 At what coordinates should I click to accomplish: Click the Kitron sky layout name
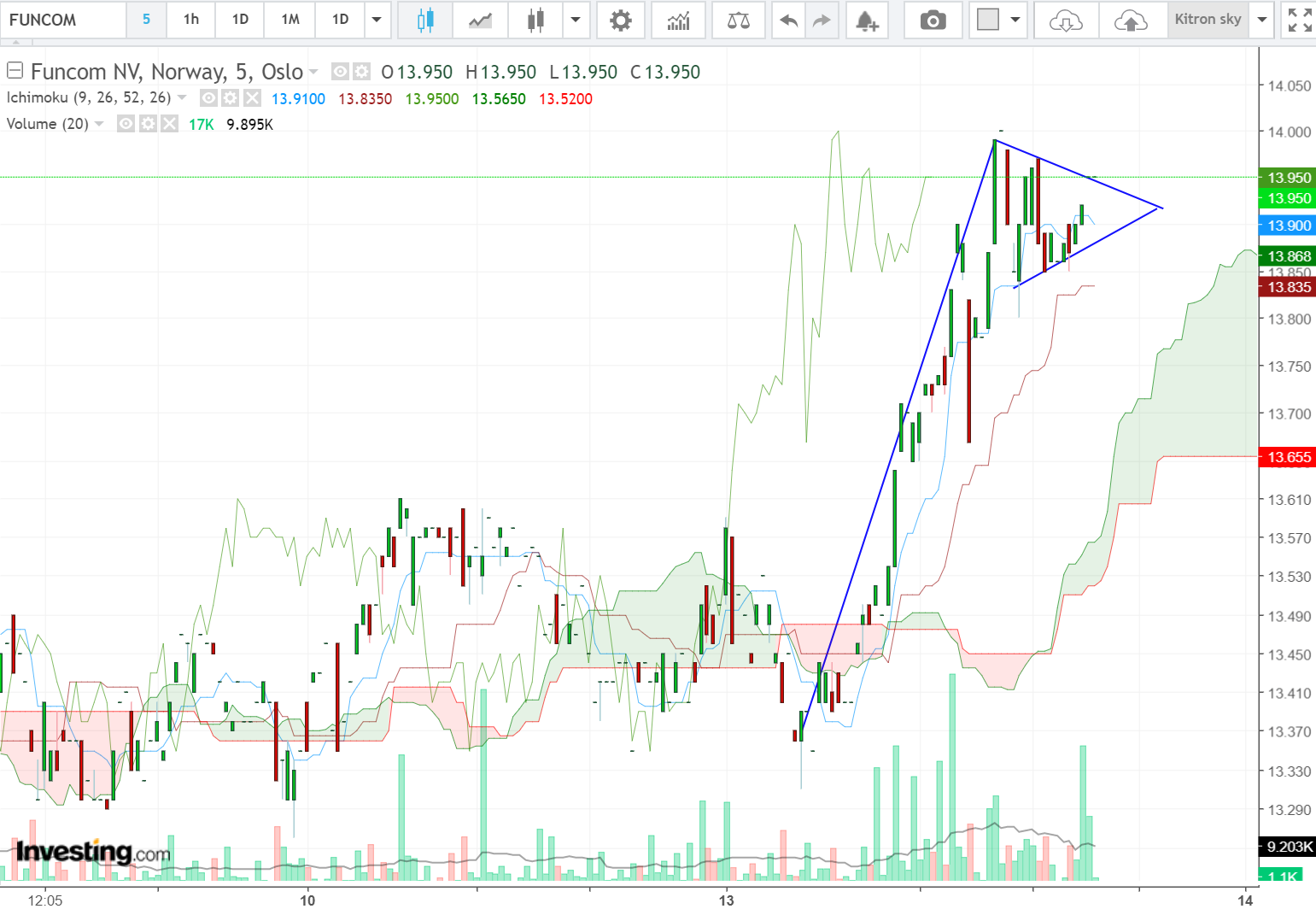[x=1208, y=20]
